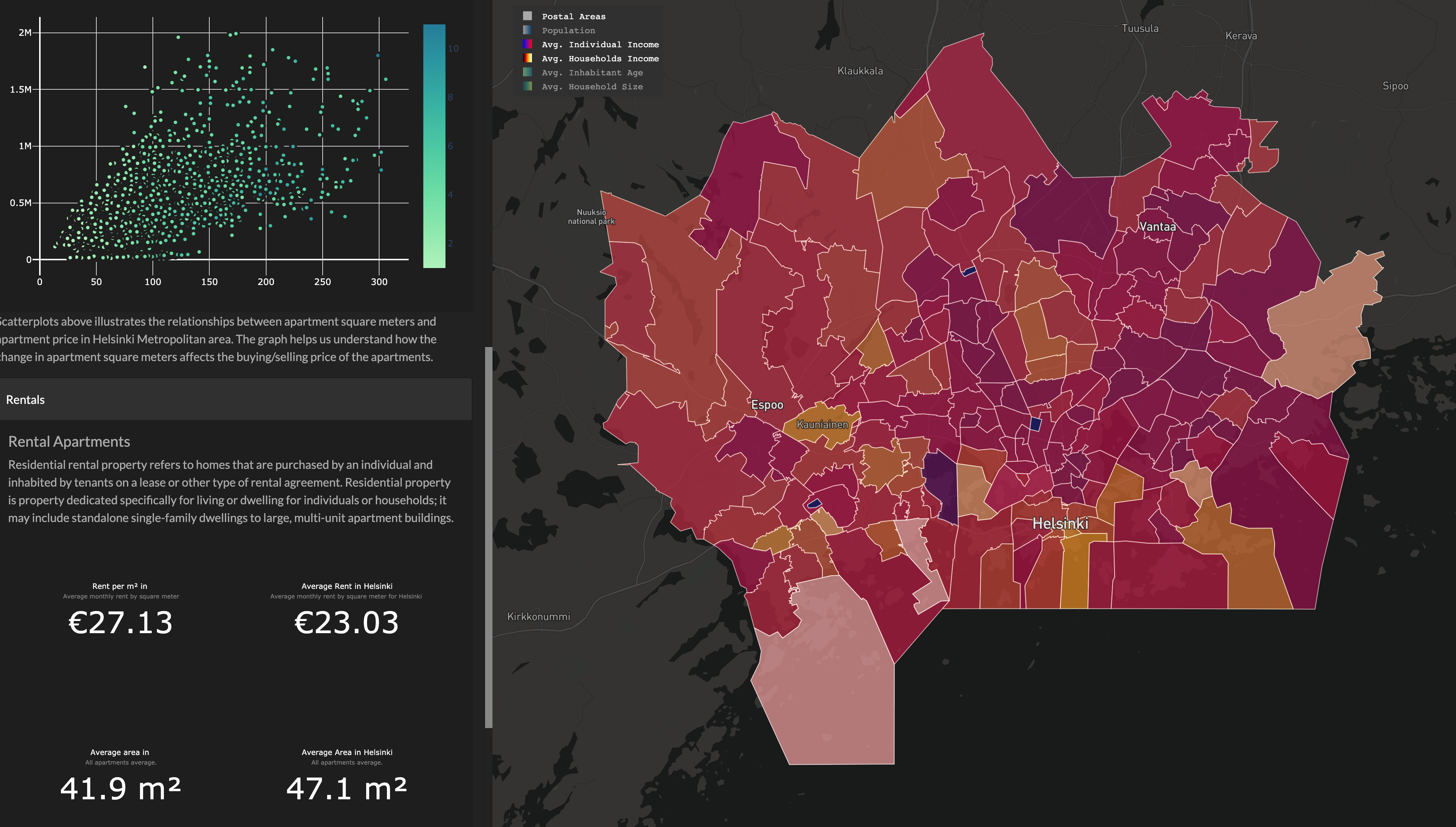Enable the Population map layer

(568, 31)
